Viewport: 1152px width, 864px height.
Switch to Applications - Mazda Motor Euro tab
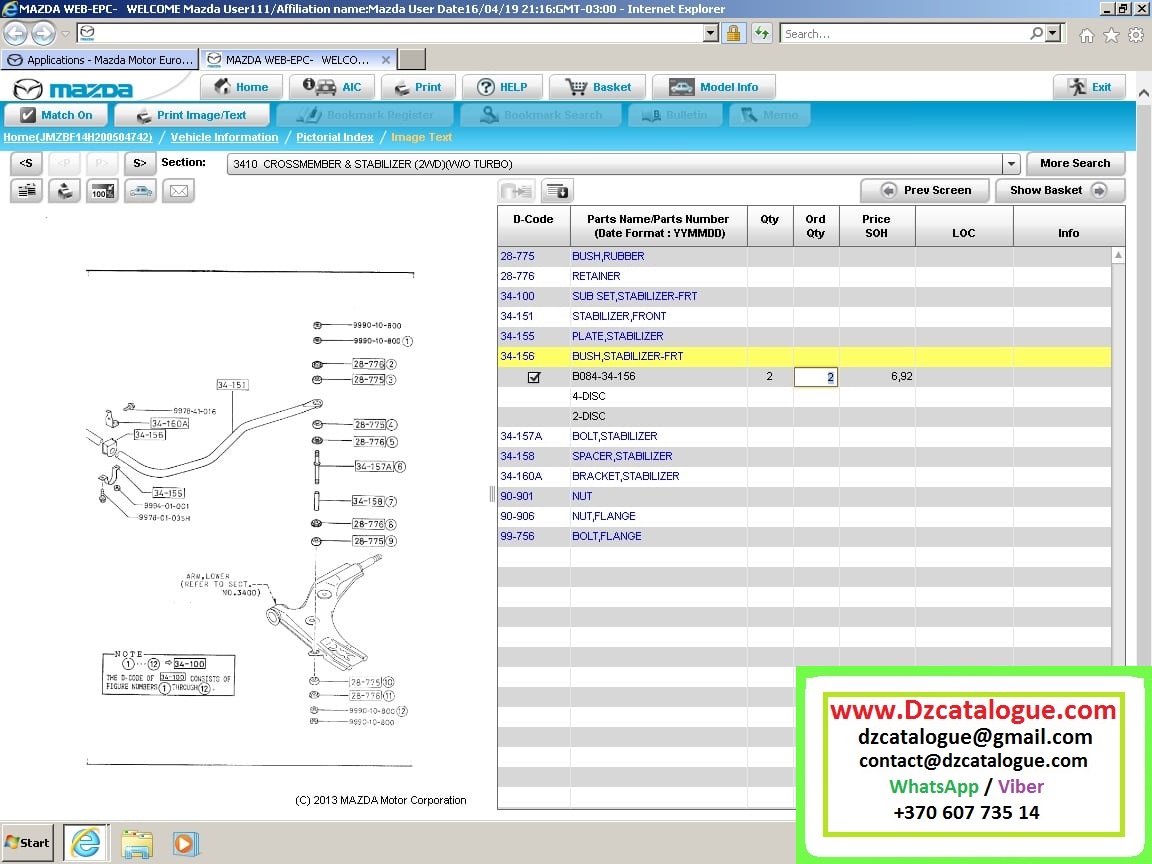tap(100, 60)
